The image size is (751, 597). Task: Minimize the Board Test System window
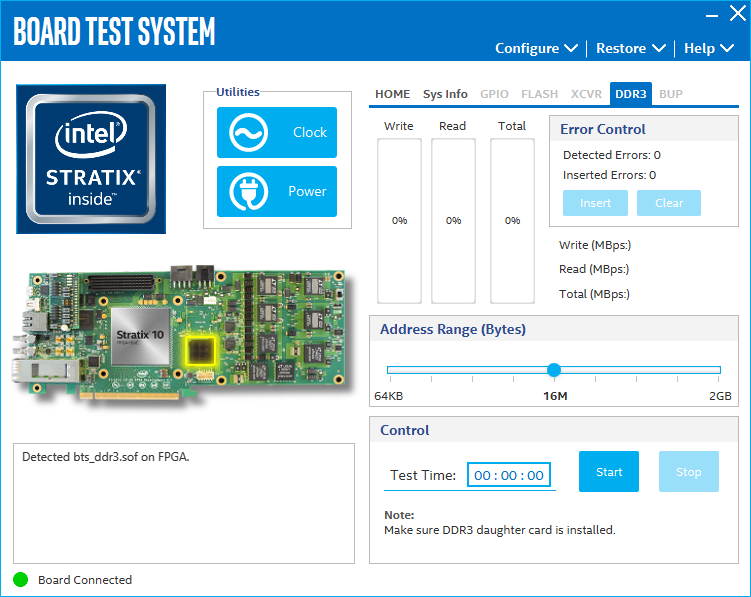click(x=712, y=16)
